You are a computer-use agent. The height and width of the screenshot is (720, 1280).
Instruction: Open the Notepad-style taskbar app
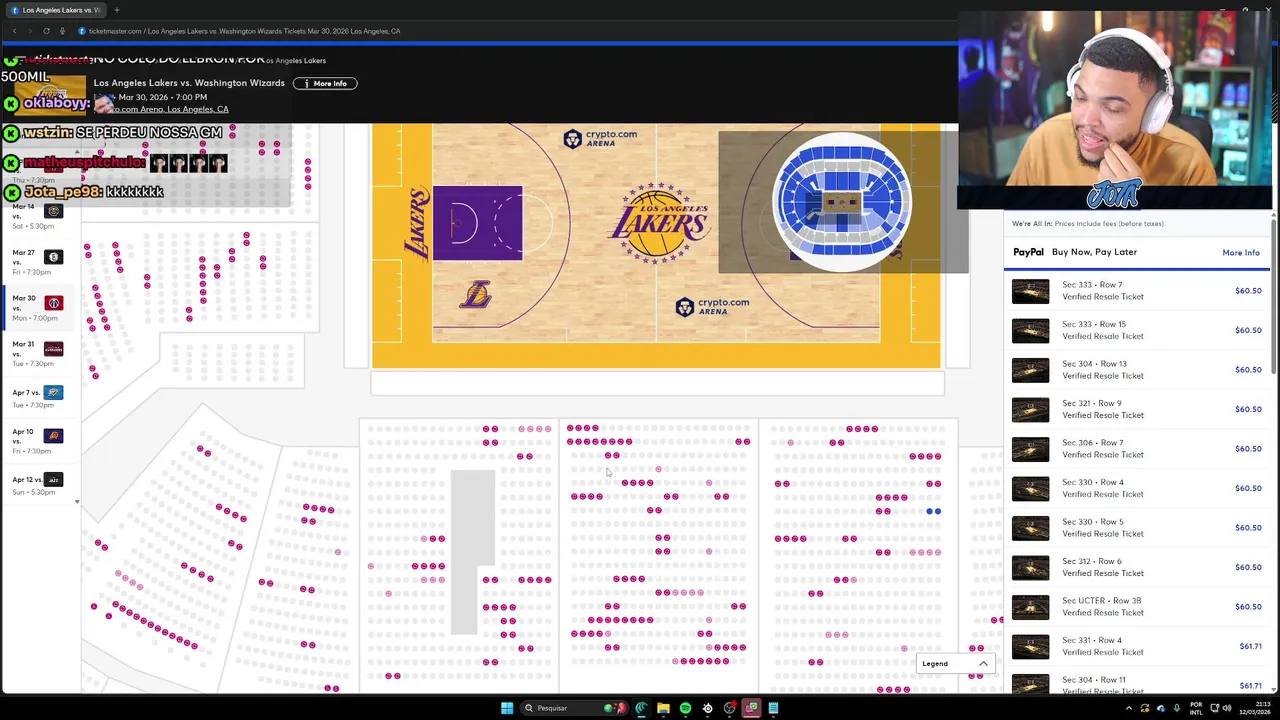point(773,708)
